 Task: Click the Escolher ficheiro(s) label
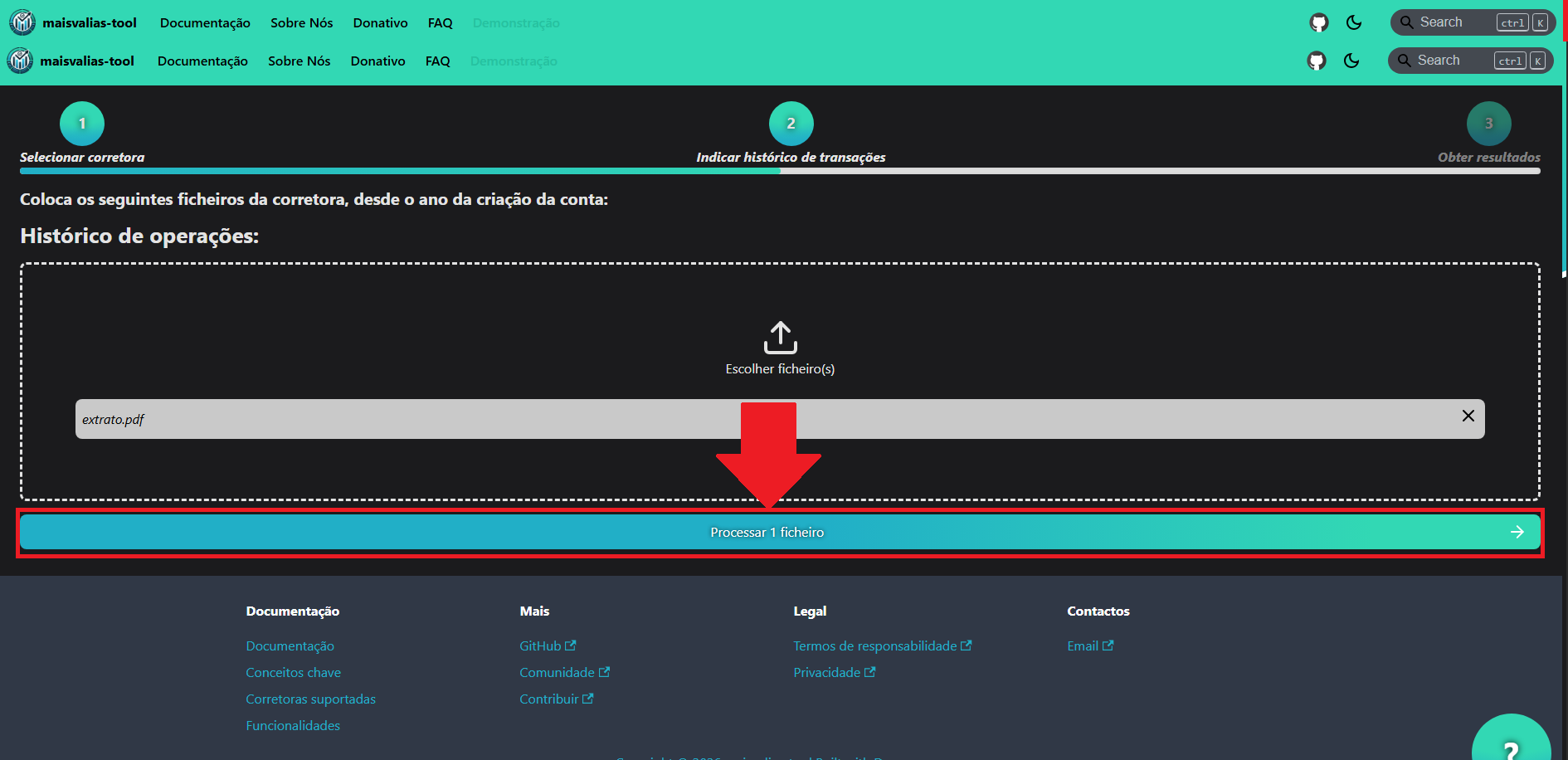coord(780,369)
